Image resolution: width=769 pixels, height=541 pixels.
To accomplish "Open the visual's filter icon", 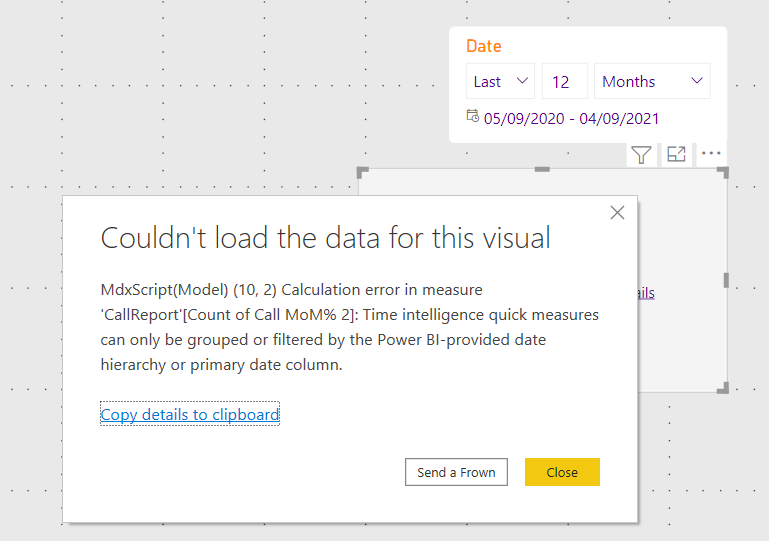I will point(641,155).
